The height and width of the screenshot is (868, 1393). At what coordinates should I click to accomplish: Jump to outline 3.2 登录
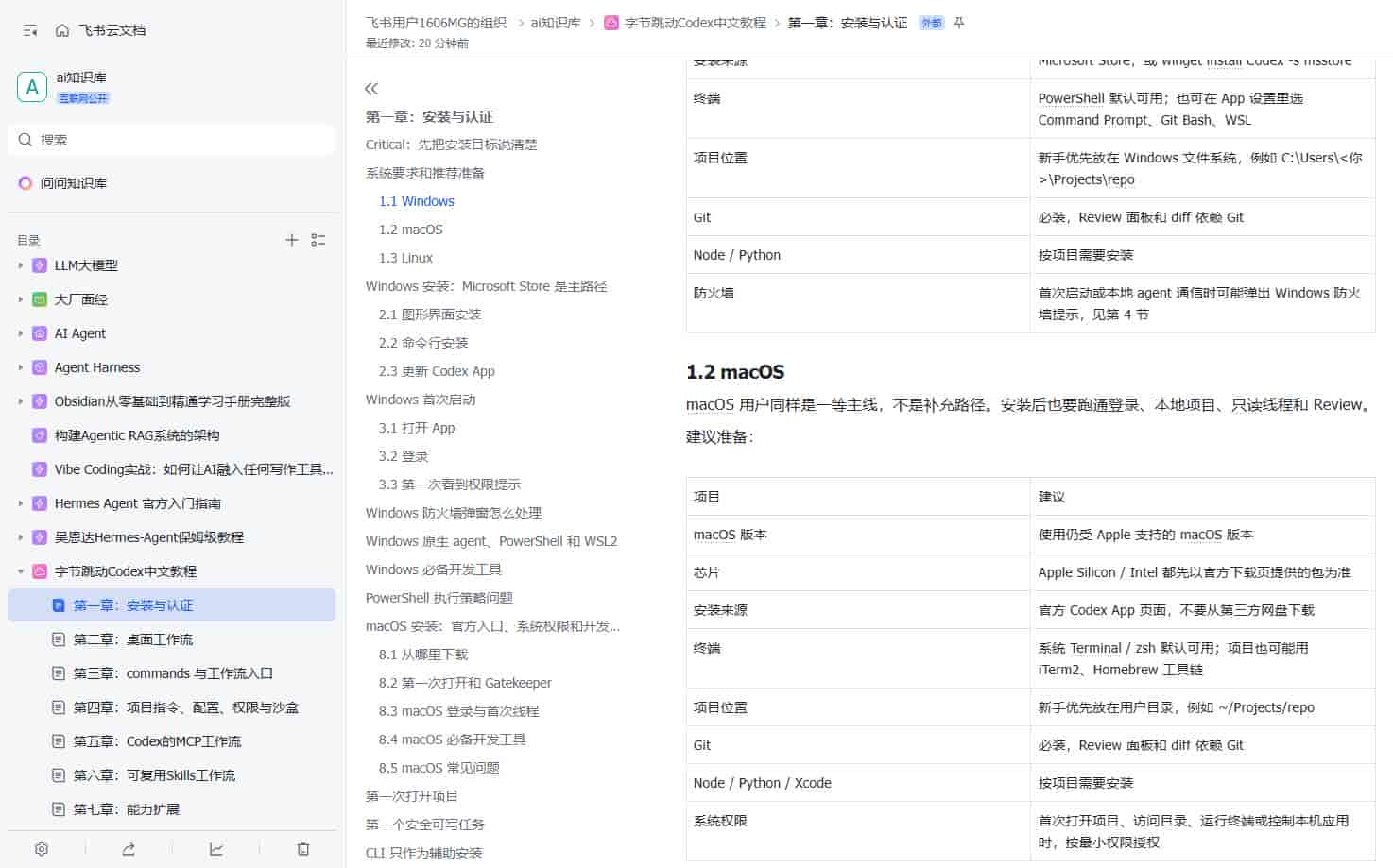point(404,456)
